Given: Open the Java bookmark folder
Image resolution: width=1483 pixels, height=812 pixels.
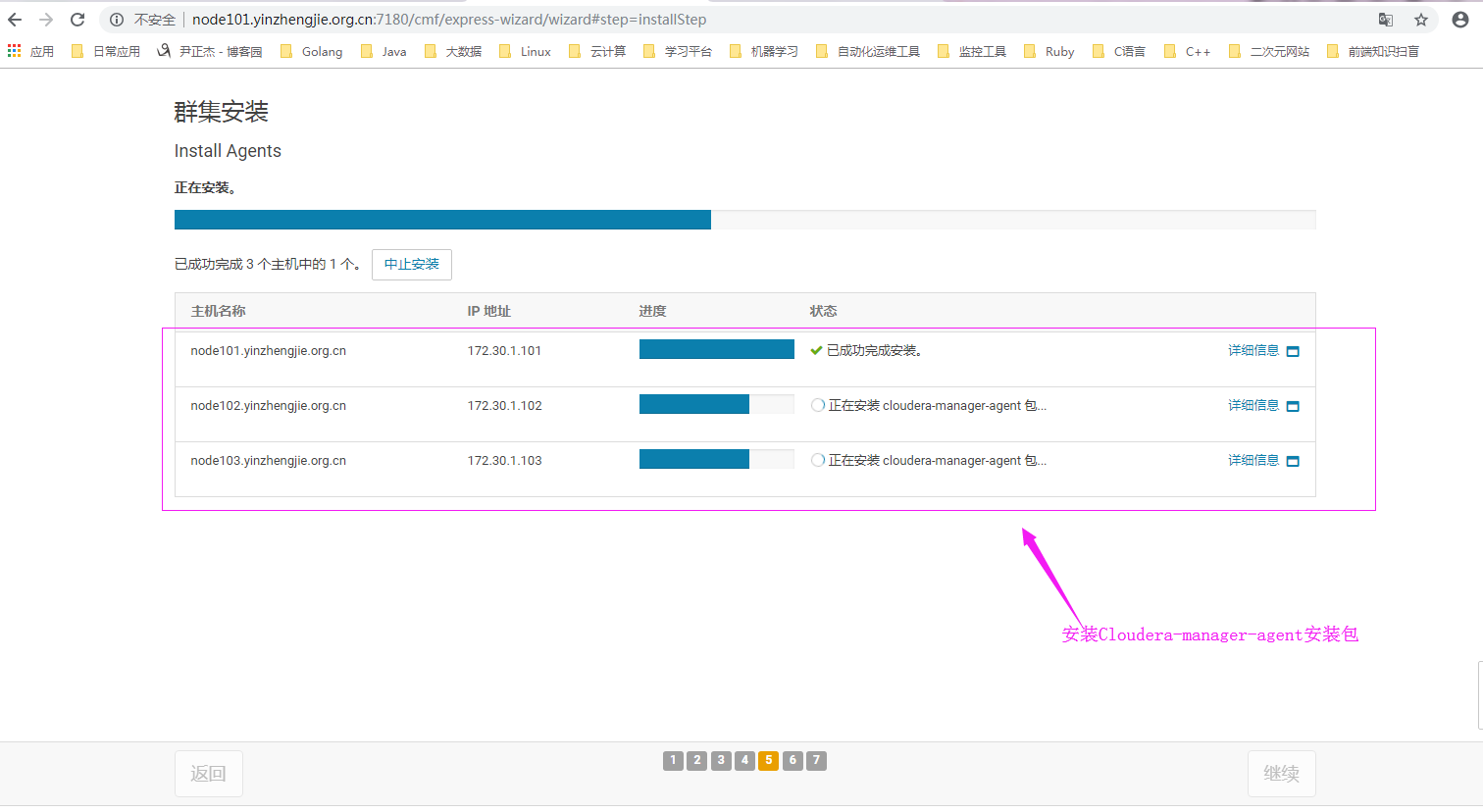Looking at the screenshot, I should coord(384,51).
